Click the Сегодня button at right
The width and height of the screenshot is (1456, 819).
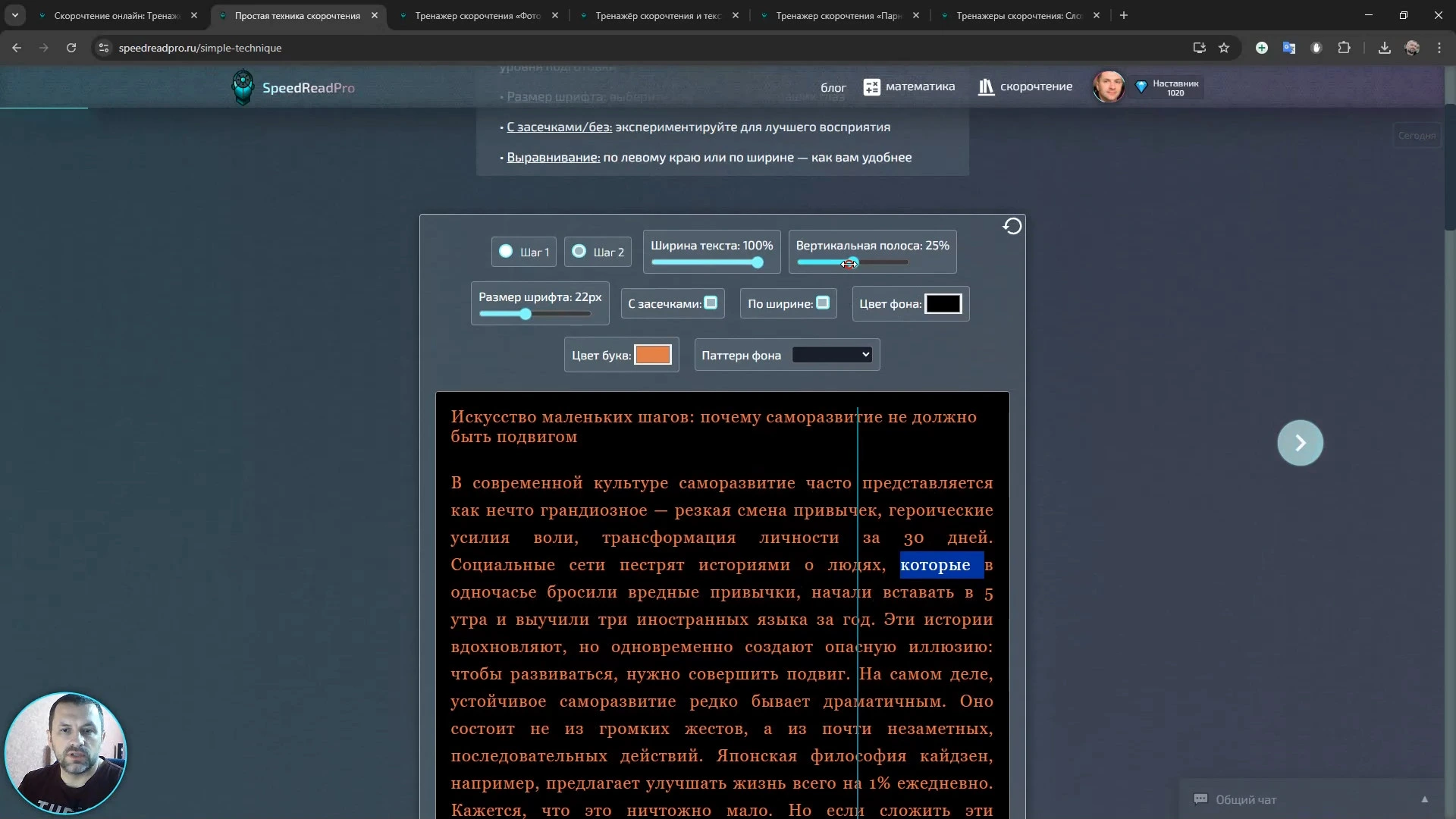1417,136
